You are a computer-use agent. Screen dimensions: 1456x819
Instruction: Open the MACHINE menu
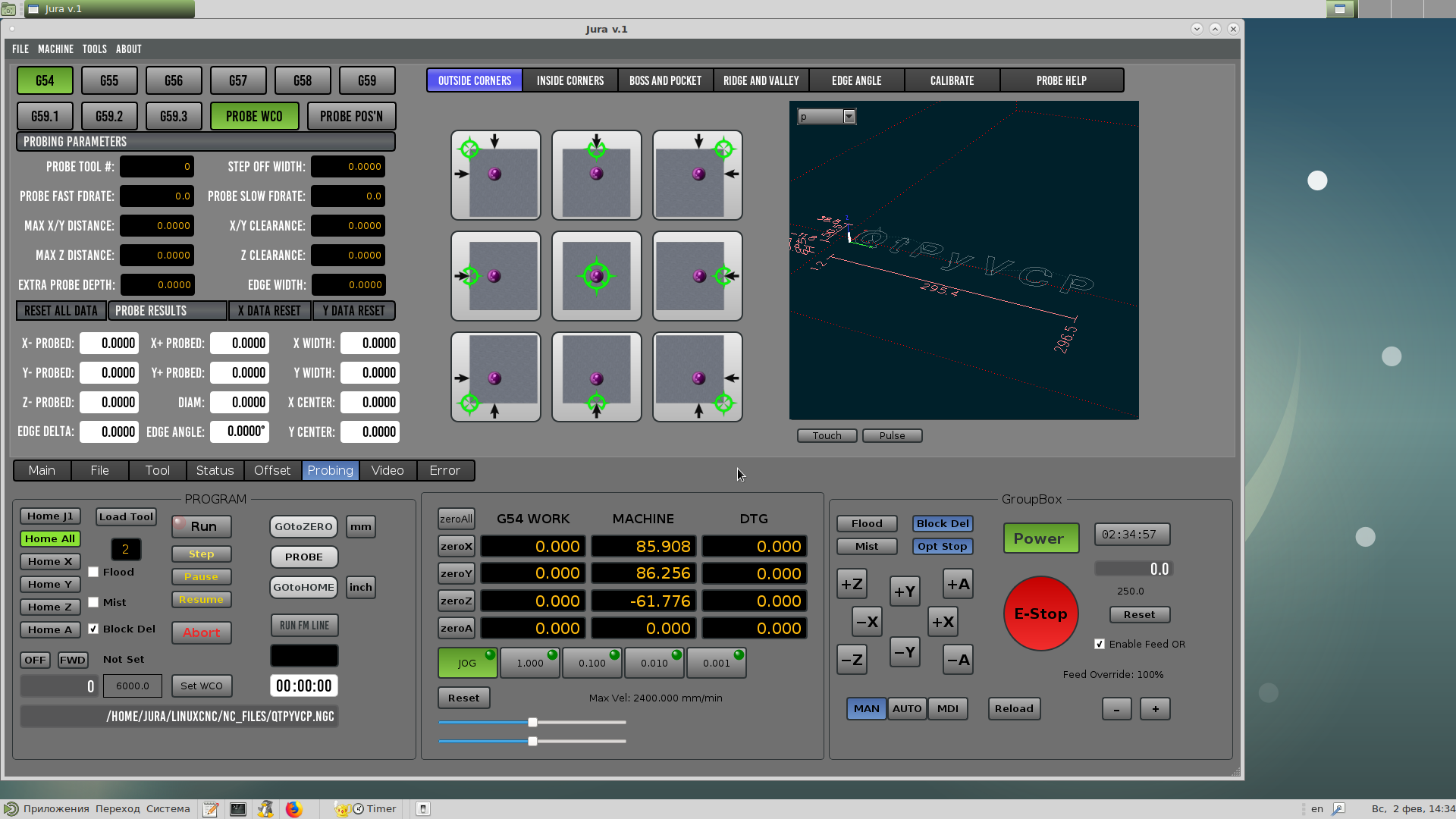[x=56, y=49]
